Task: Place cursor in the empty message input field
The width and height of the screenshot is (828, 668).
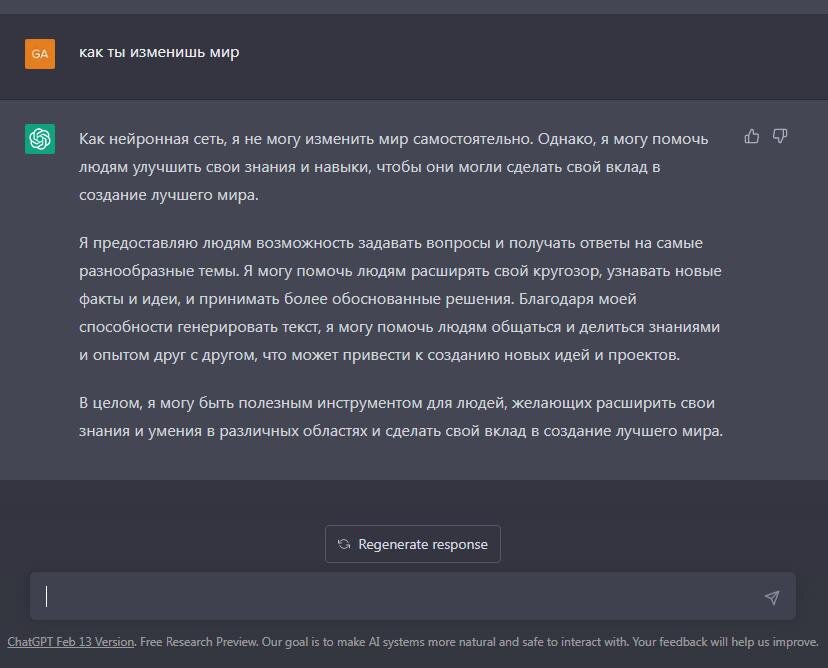Action: coord(400,596)
